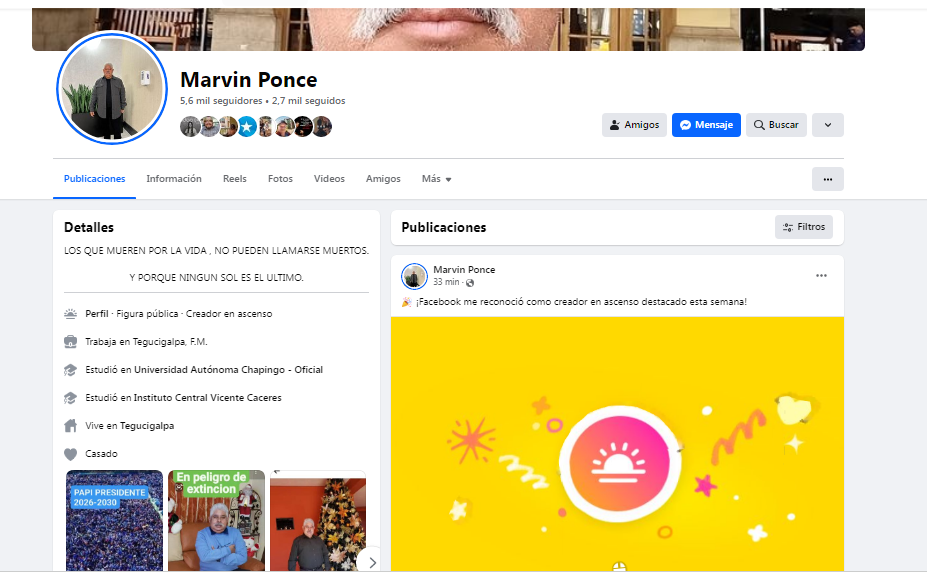Open Marvin Ponce post author name link
The image size is (927, 578).
coord(464,269)
